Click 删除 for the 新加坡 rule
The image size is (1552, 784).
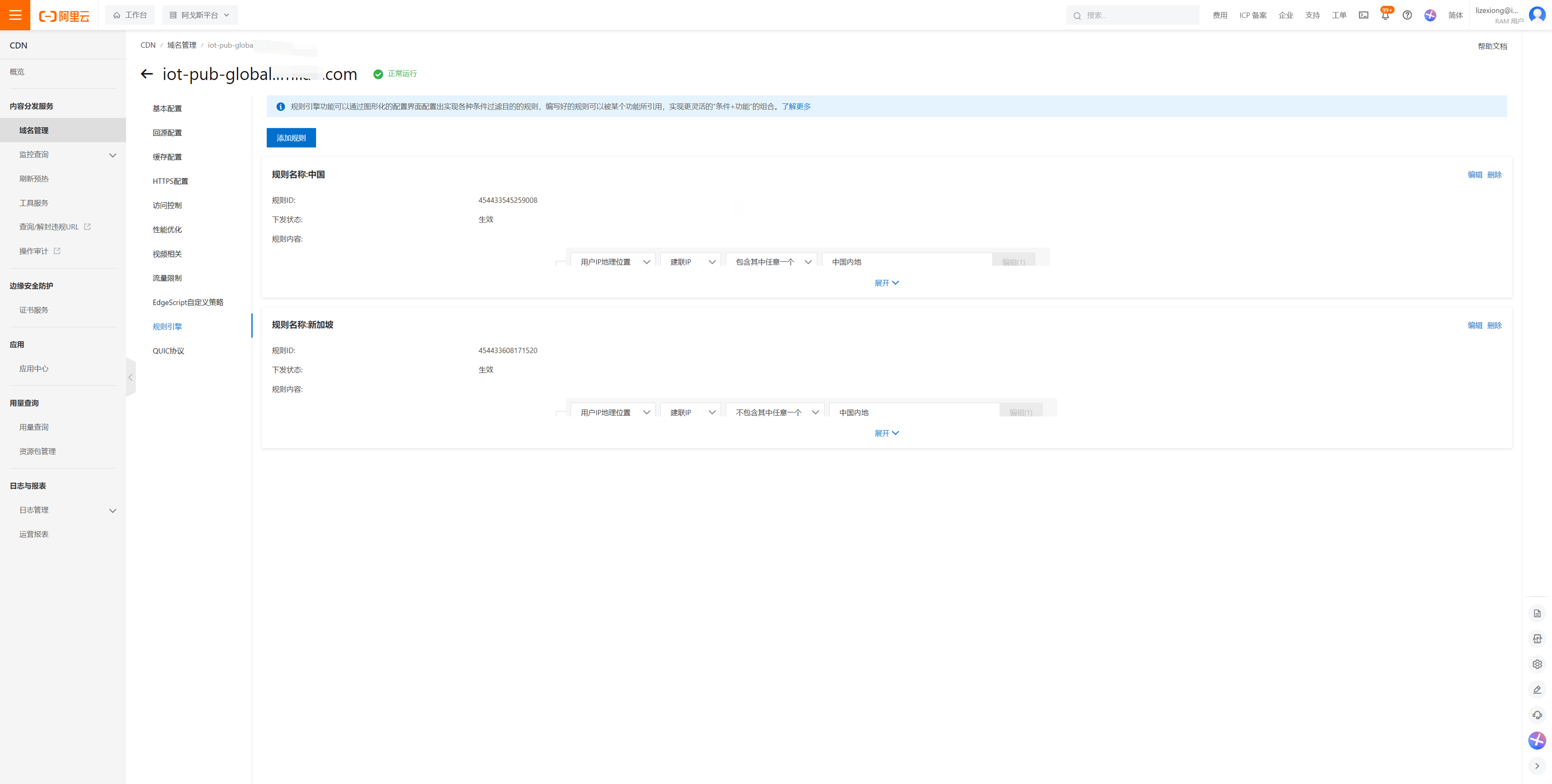(1494, 325)
